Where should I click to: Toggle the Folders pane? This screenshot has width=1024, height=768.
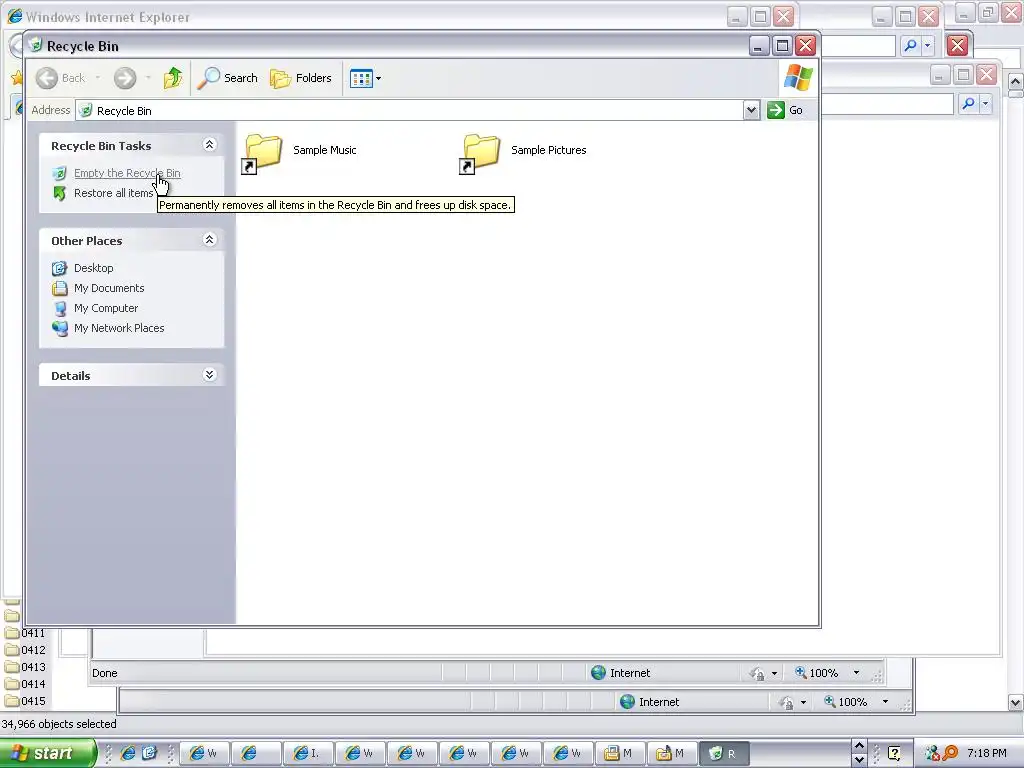click(301, 78)
